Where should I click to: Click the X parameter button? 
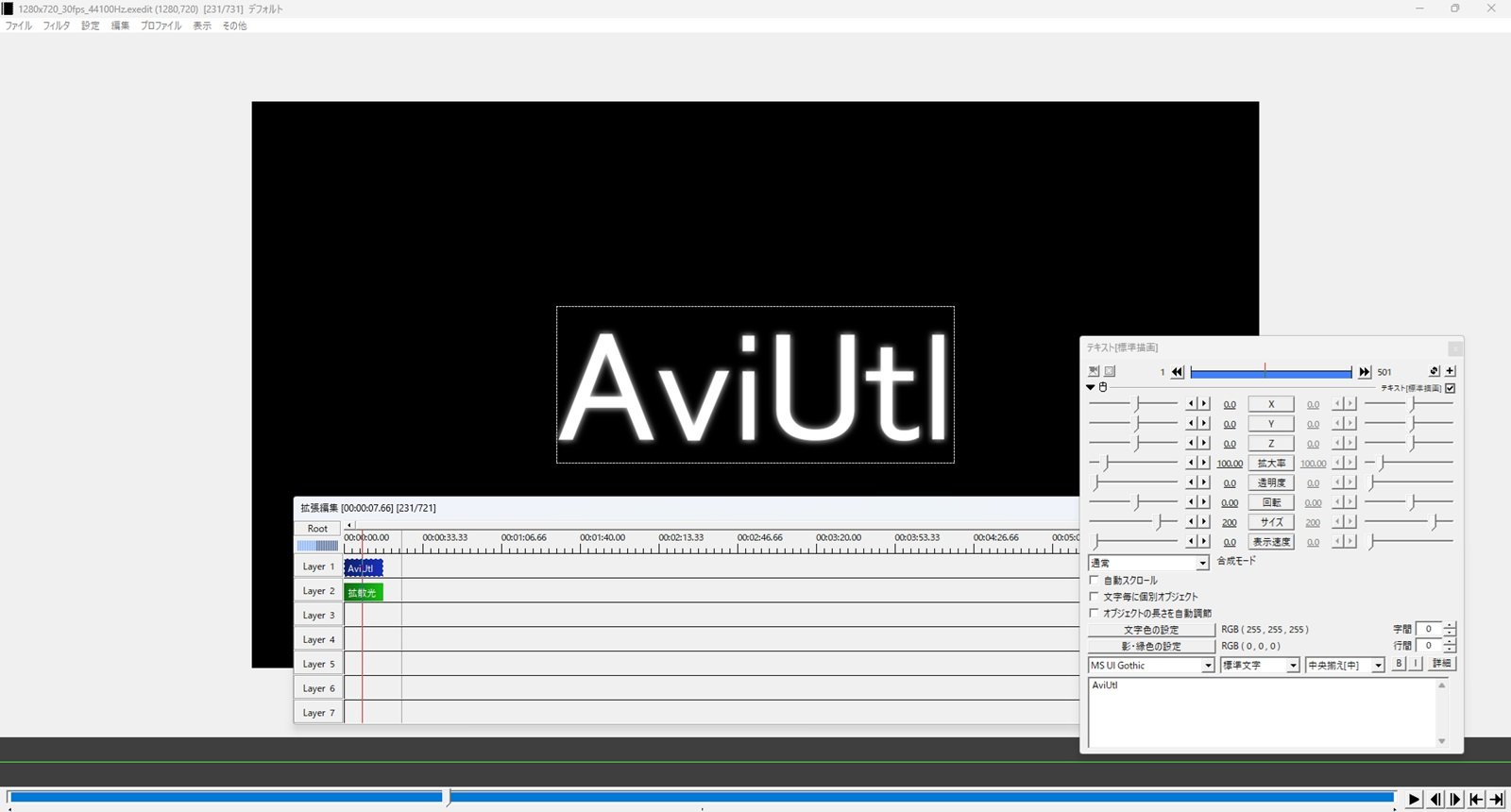point(1271,404)
